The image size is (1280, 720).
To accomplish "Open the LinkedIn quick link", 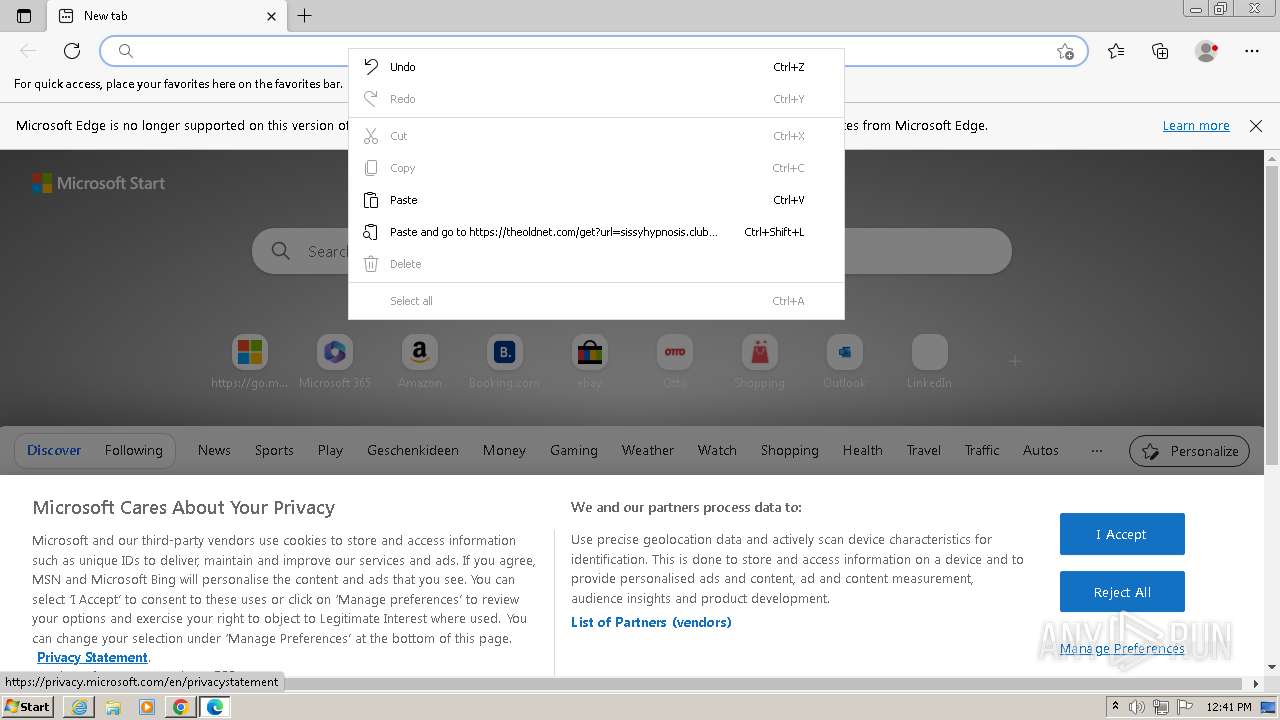I will pos(930,364).
